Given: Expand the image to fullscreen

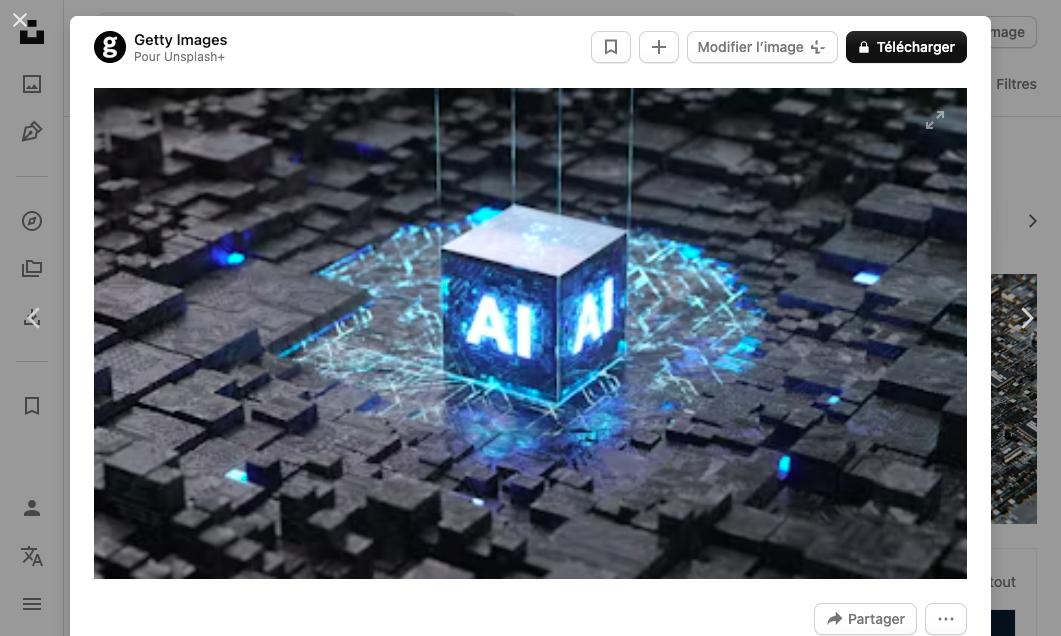Looking at the screenshot, I should 935,120.
